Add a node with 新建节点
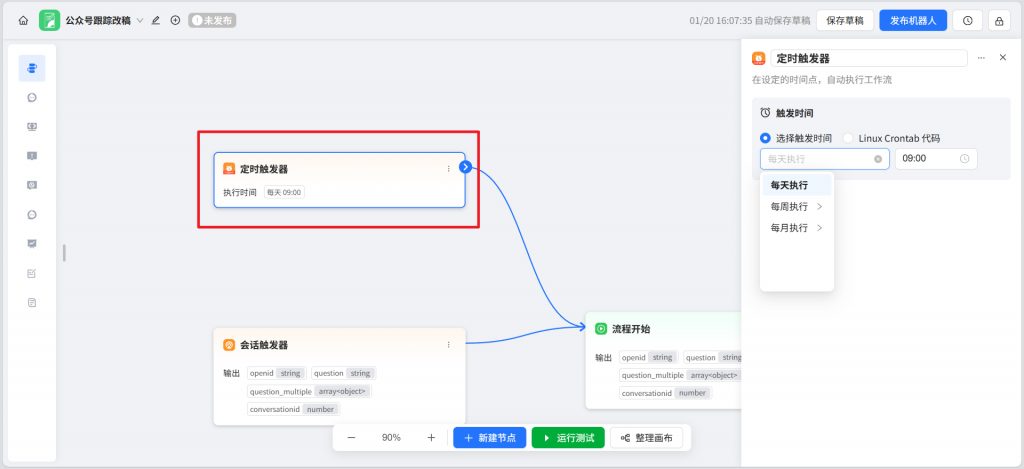This screenshot has width=1024, height=469. 490,438
